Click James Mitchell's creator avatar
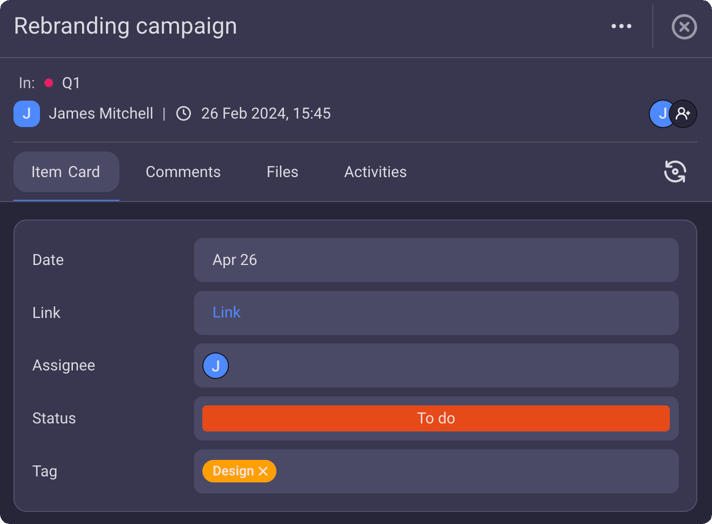This screenshot has height=524, width=712. (x=27, y=114)
